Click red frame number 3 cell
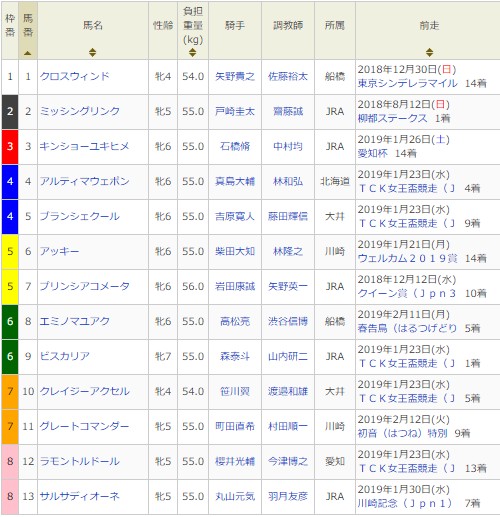The height and width of the screenshot is (517, 500). [10, 146]
